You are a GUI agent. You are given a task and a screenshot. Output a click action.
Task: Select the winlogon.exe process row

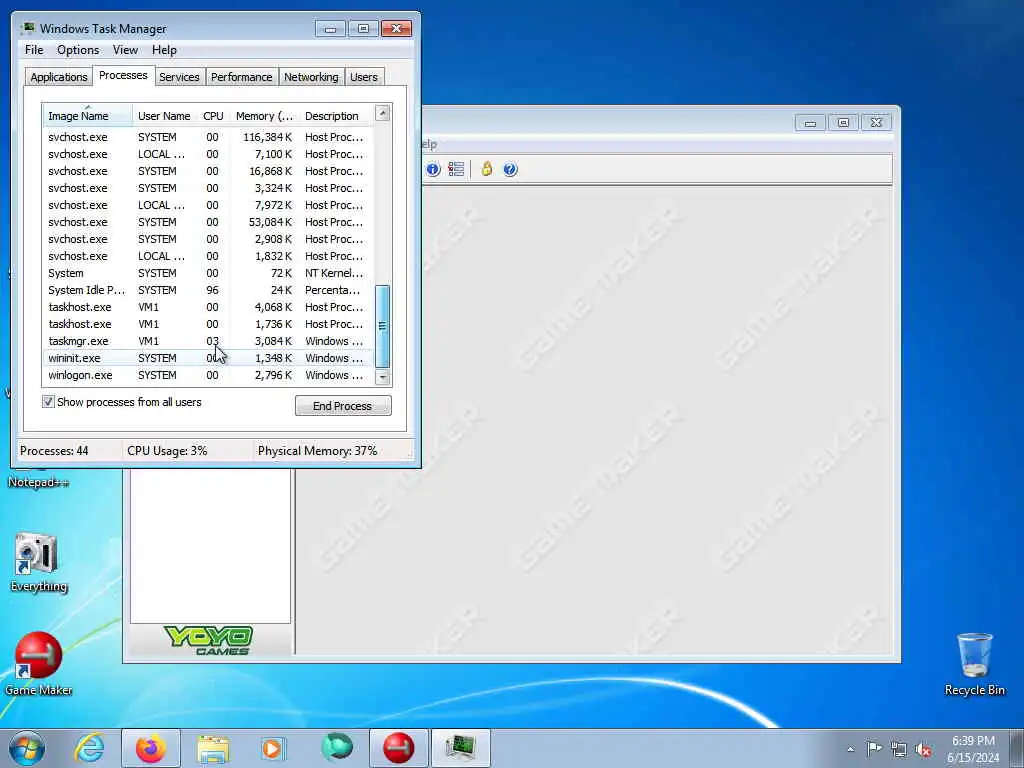pyautogui.click(x=208, y=375)
